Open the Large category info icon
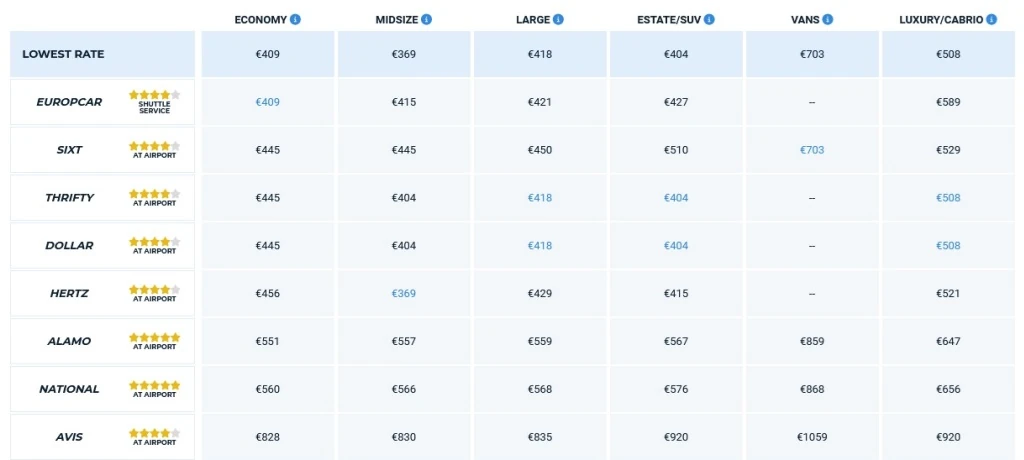This screenshot has width=1024, height=460. click(x=558, y=20)
